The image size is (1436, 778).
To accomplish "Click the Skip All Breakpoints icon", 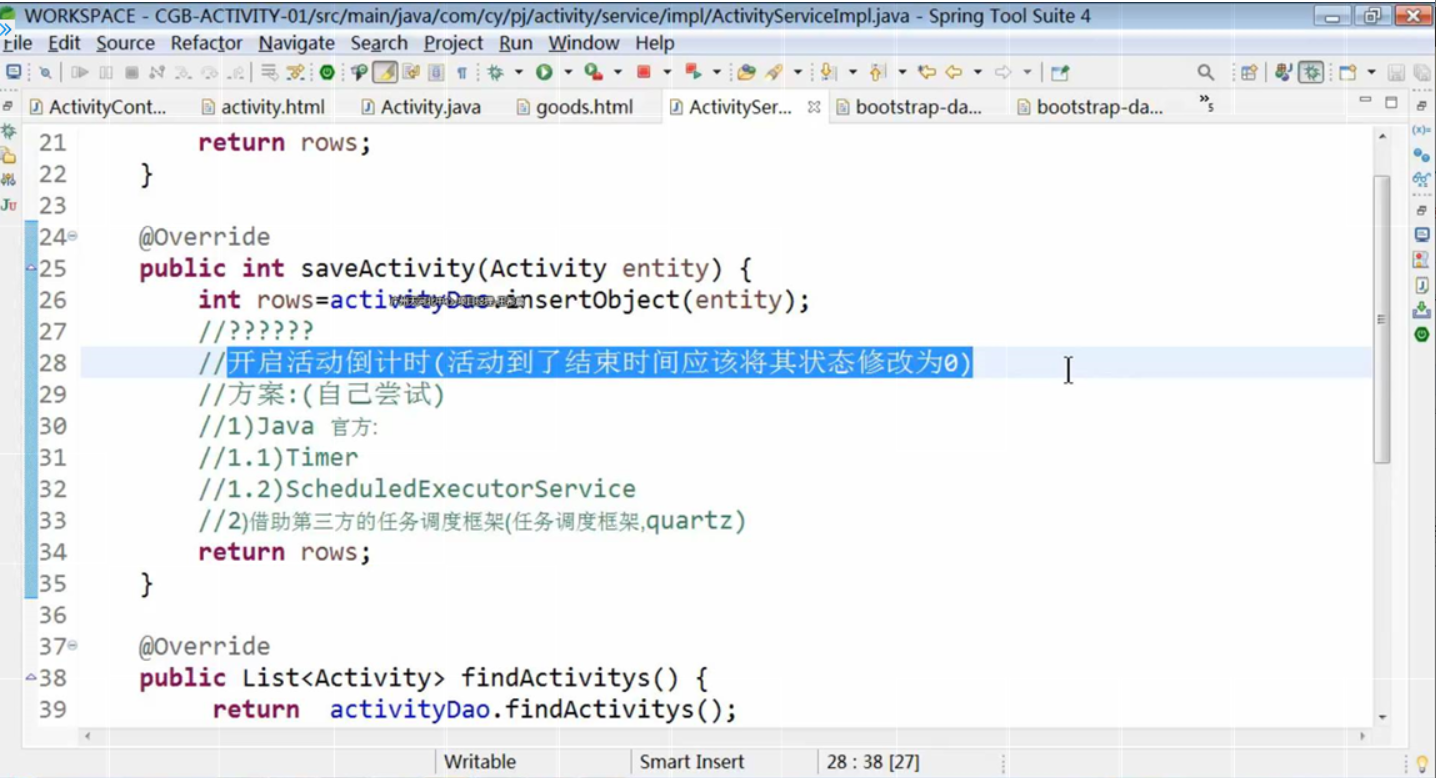I will [x=45, y=72].
